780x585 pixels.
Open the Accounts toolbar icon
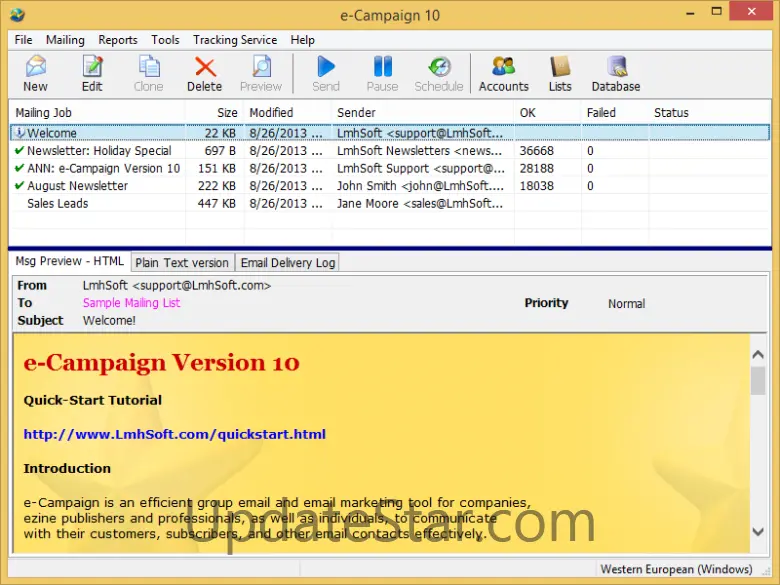[x=503, y=74]
